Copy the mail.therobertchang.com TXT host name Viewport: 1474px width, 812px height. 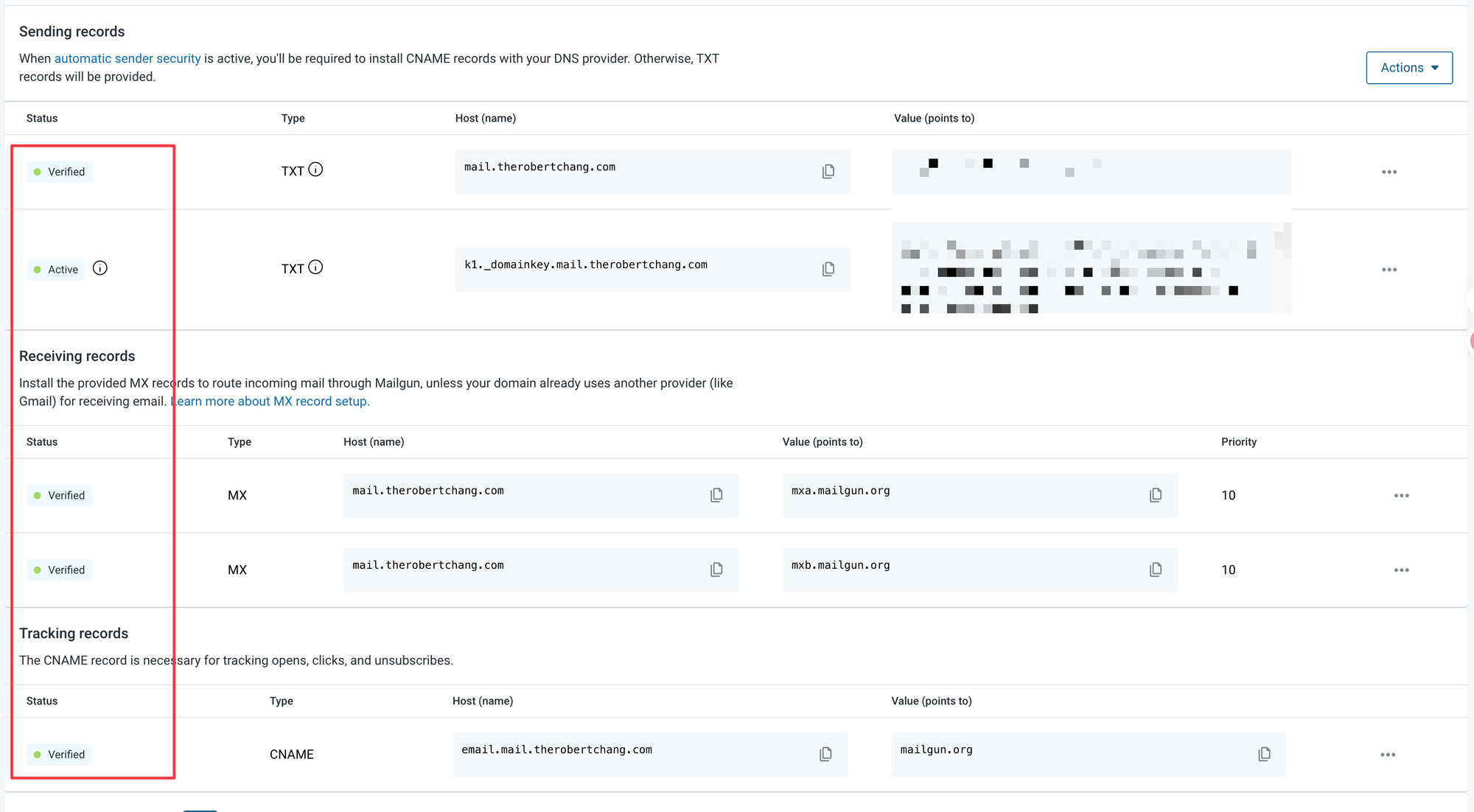click(x=828, y=172)
